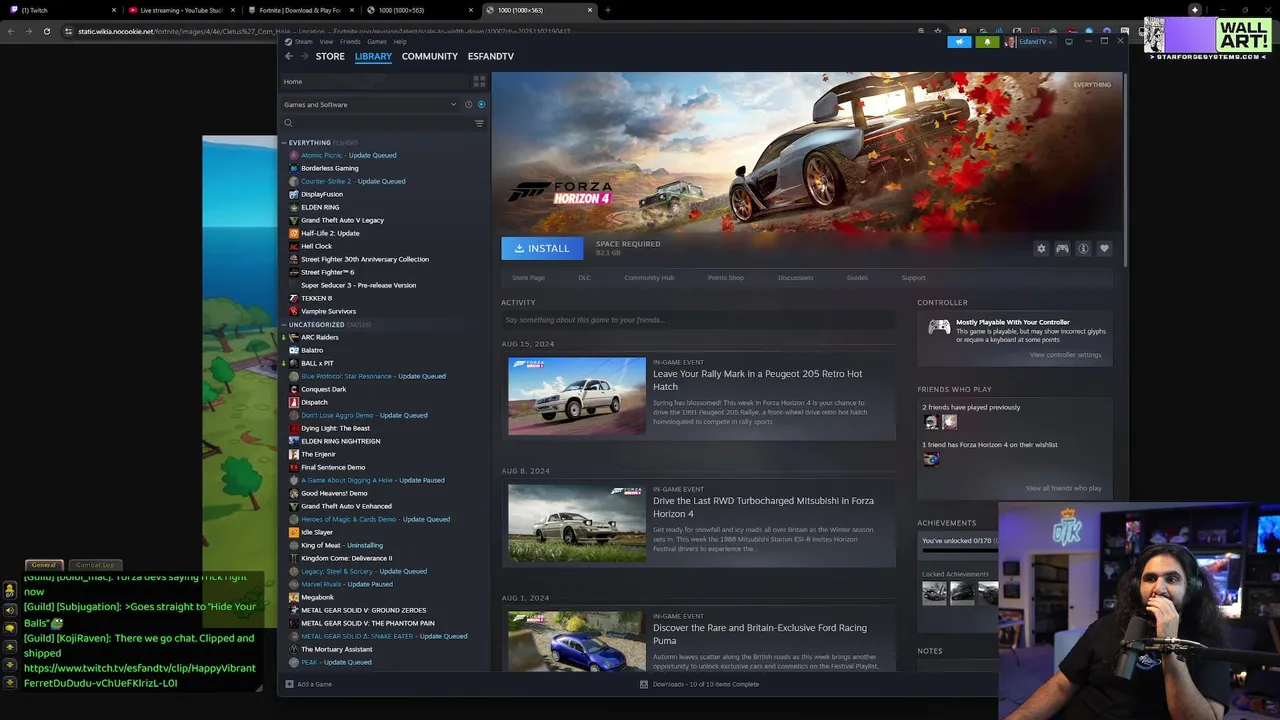Go back with Steam's back arrow
This screenshot has width=1280, height=720.
tap(289, 56)
